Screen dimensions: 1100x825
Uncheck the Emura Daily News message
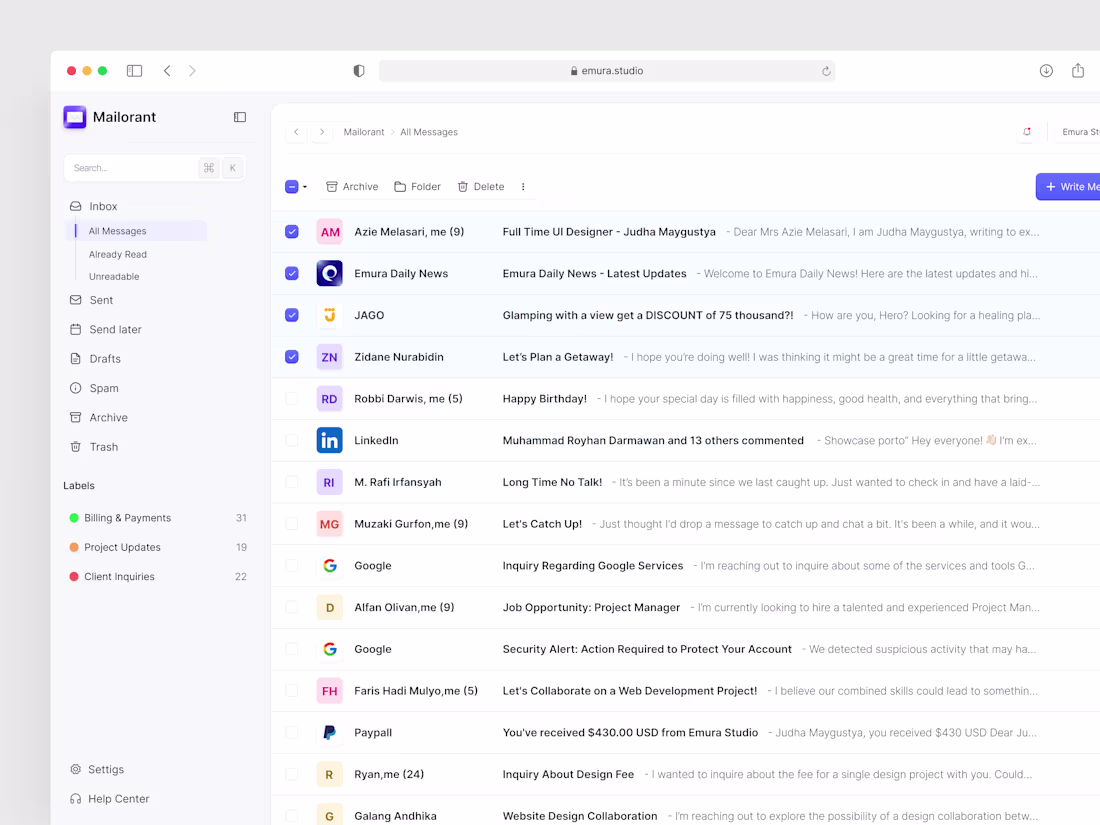point(291,273)
